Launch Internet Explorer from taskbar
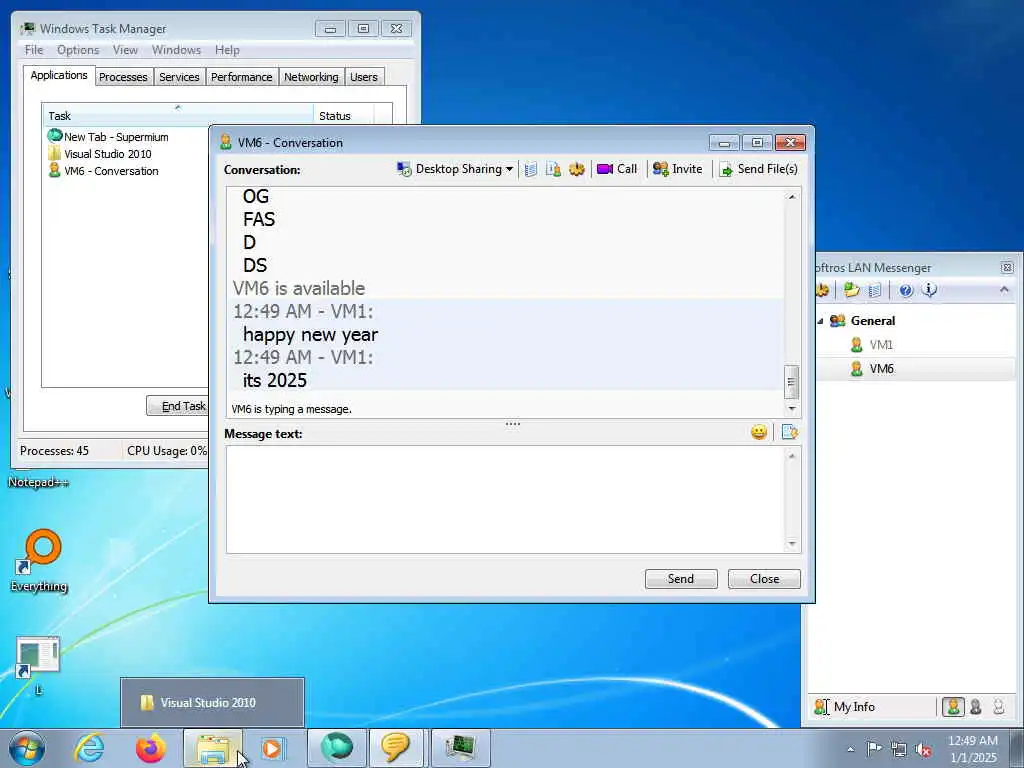The height and width of the screenshot is (768, 1024). [x=89, y=748]
